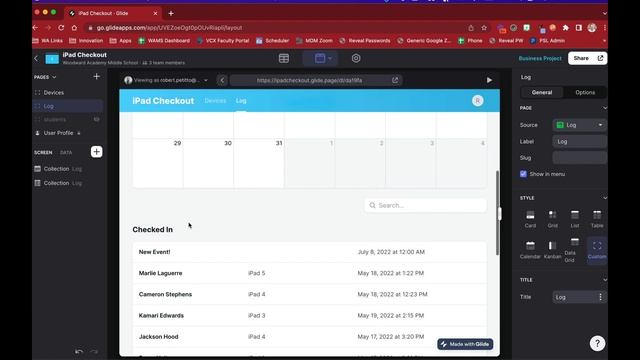Switch to the Options tab
The image size is (640, 360).
pos(585,92)
